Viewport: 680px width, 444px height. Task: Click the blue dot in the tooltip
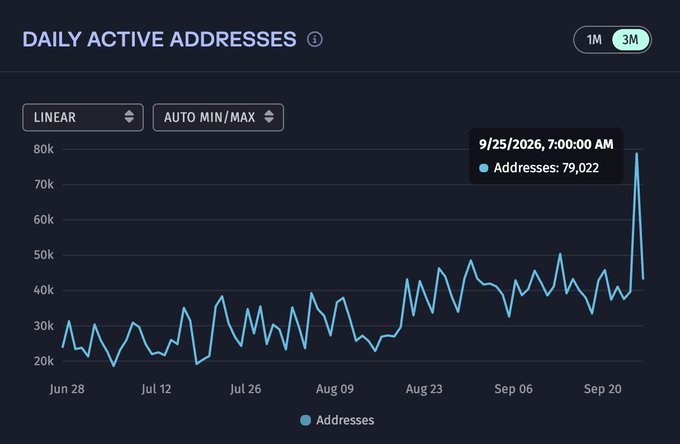coord(484,168)
